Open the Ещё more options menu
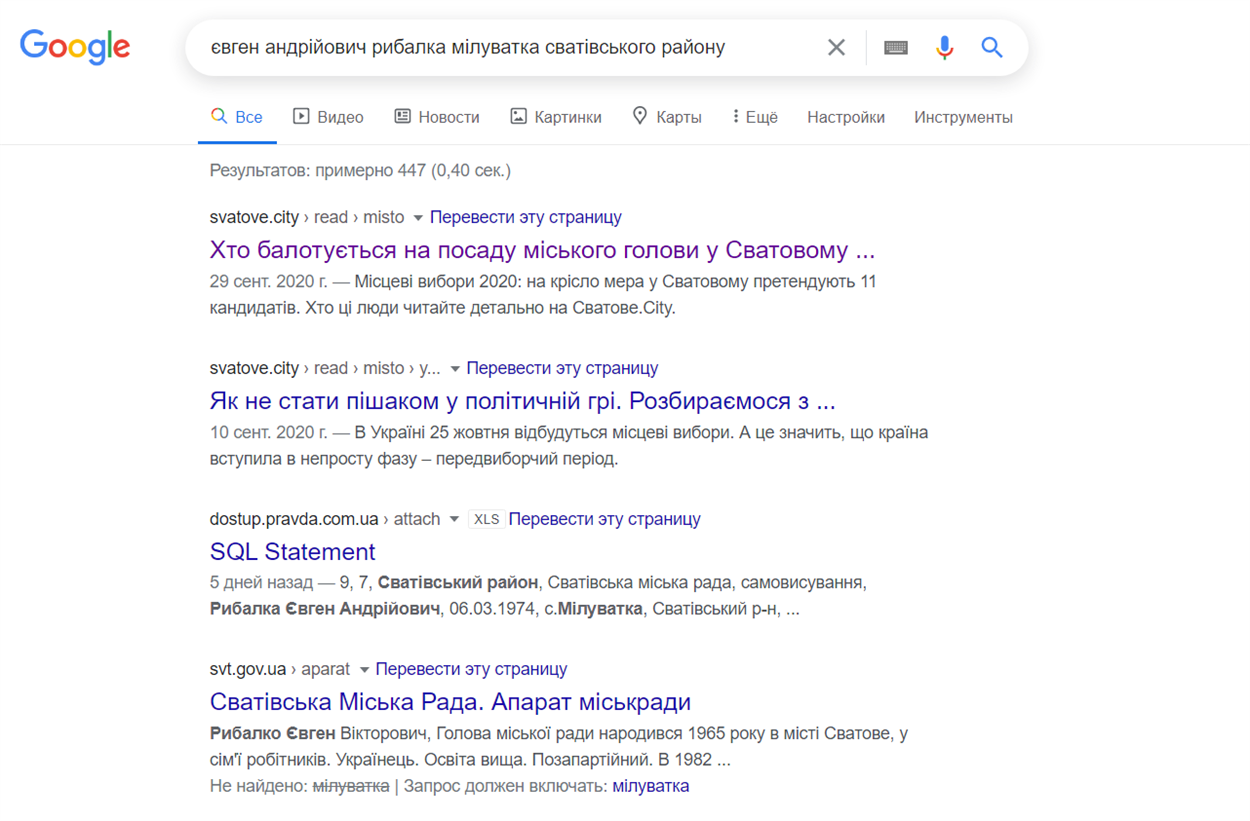 pyautogui.click(x=755, y=117)
